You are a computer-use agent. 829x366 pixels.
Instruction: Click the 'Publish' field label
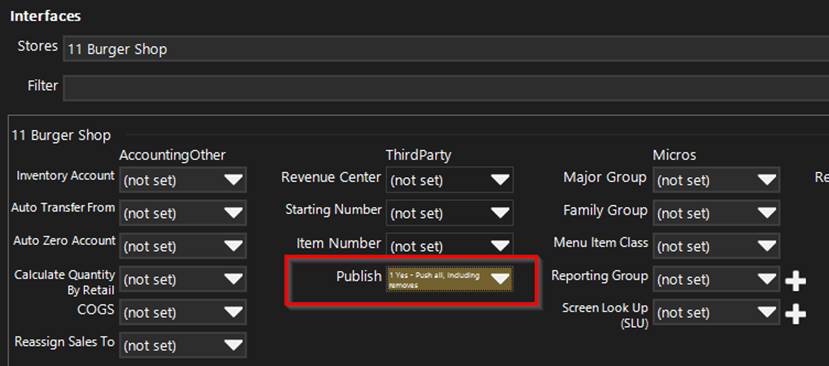(359, 276)
